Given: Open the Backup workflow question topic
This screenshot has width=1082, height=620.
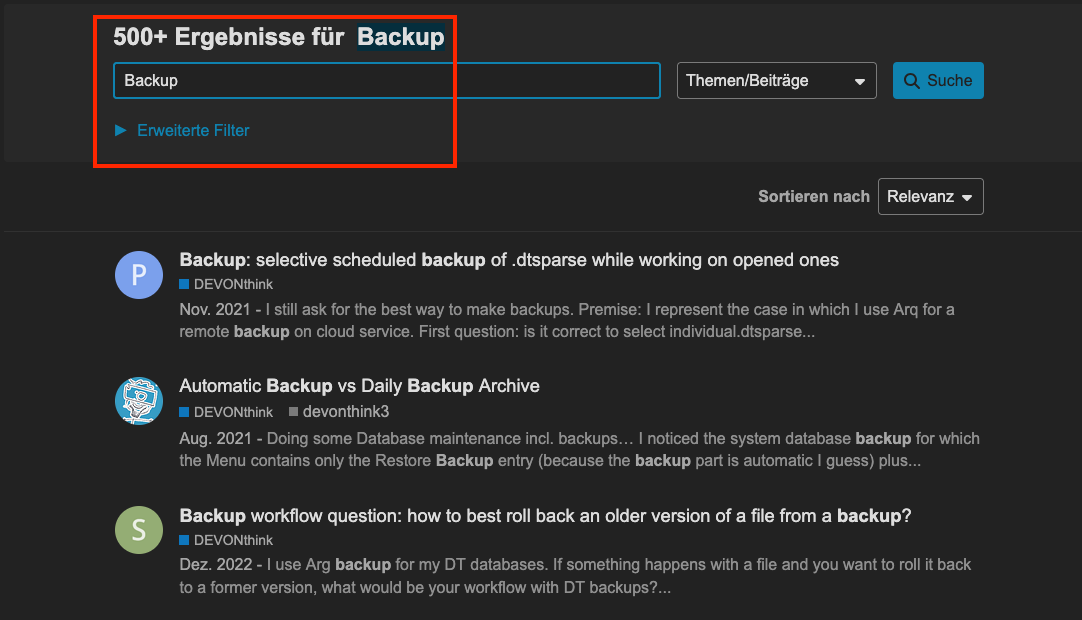Looking at the screenshot, I should click(x=545, y=516).
